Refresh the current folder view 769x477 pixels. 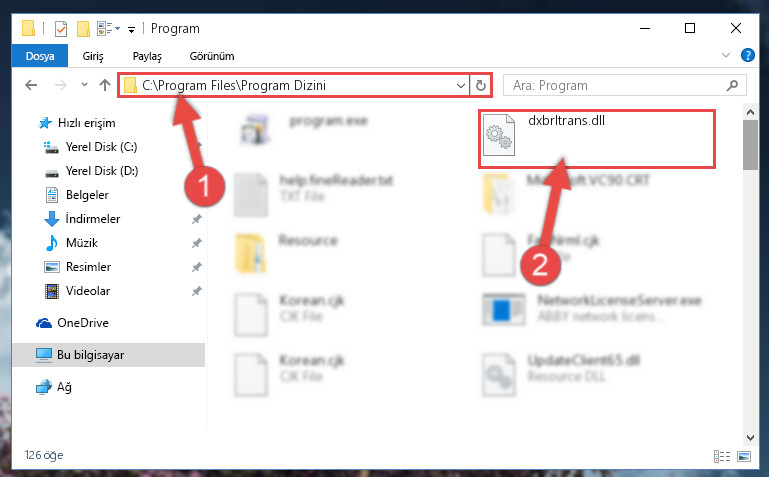pos(481,85)
